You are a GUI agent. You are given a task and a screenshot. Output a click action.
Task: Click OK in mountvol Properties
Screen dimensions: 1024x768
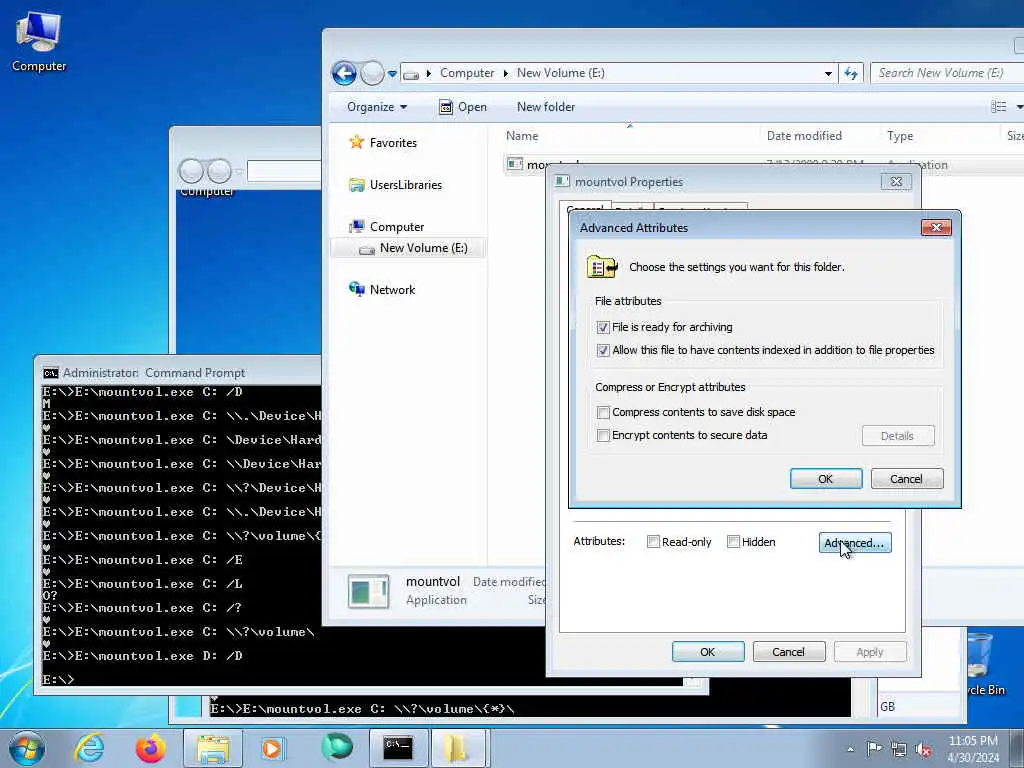(708, 652)
